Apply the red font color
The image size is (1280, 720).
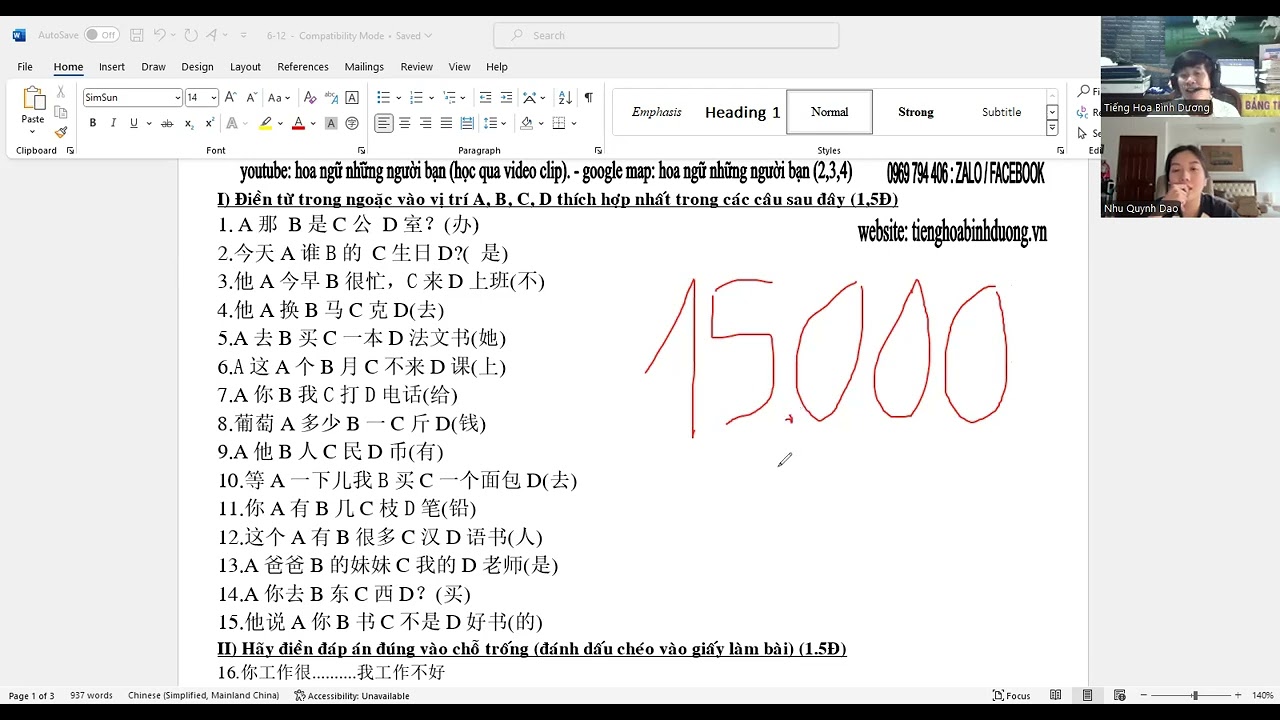pyautogui.click(x=298, y=123)
